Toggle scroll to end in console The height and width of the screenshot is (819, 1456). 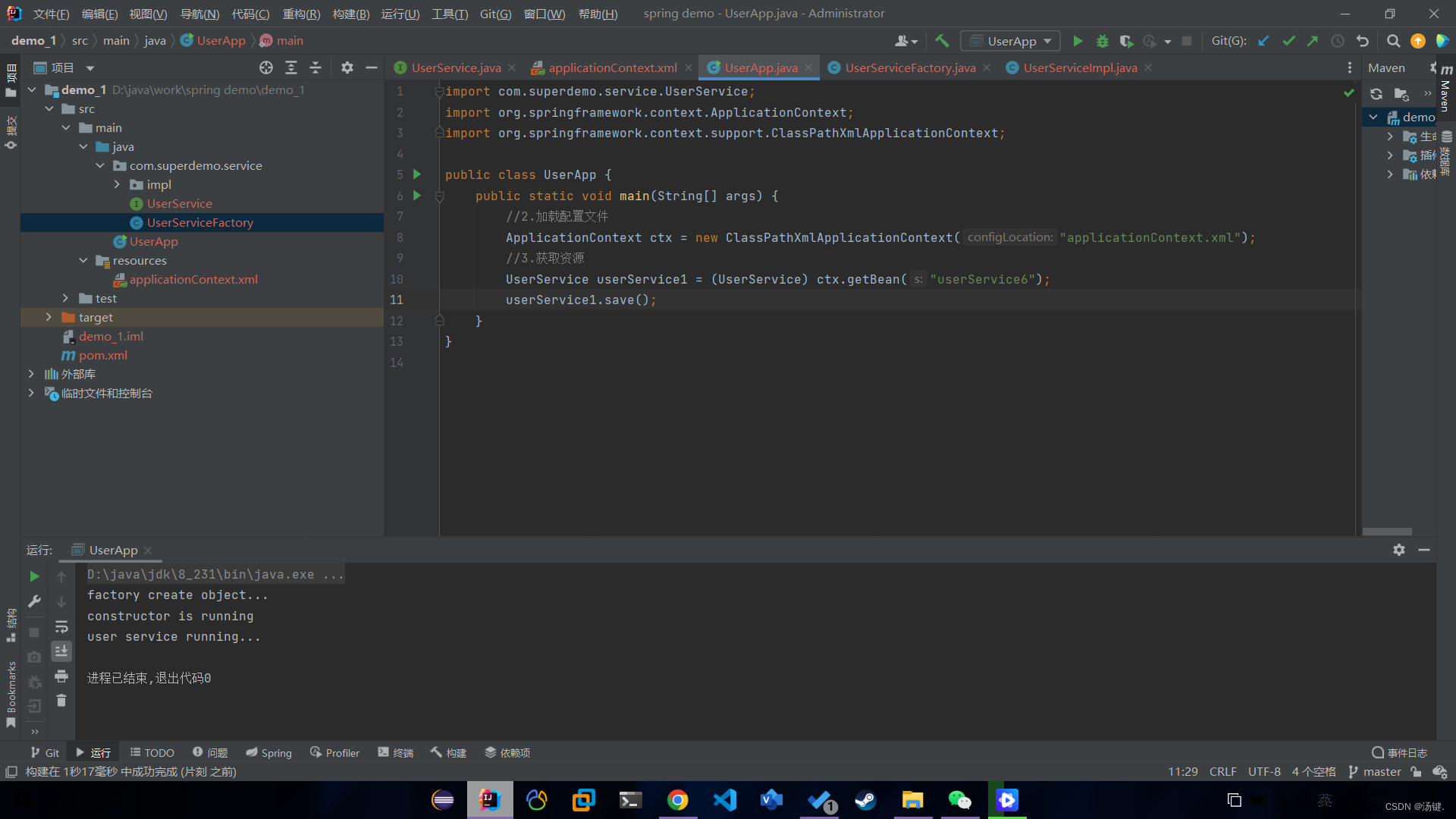point(61,651)
